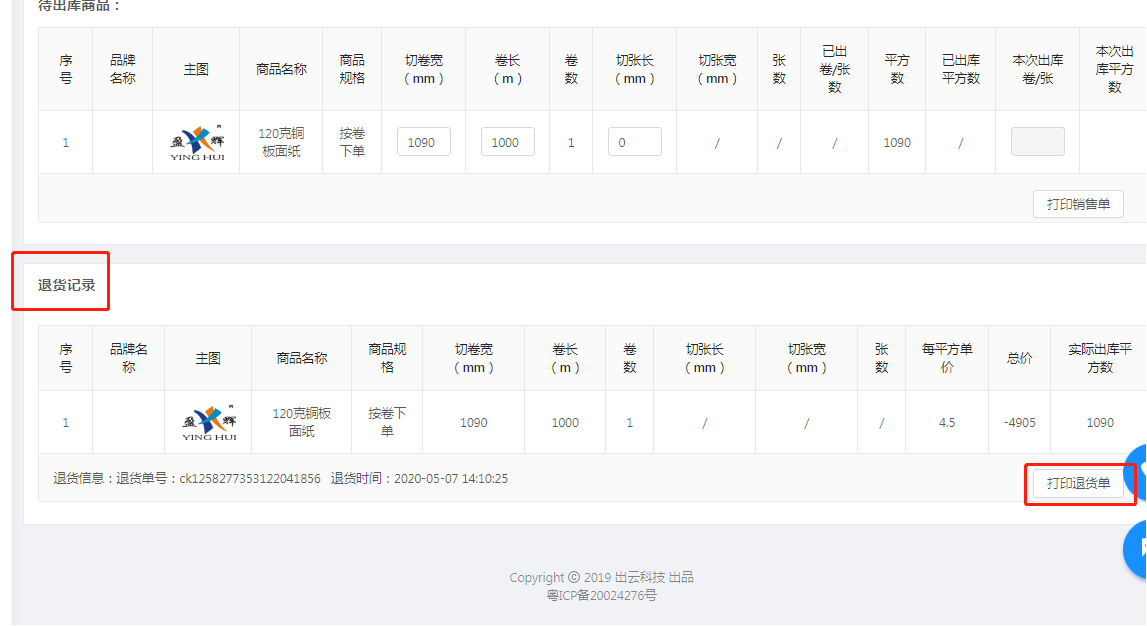
Task: Focus the 卷长 input showing 1000
Action: click(x=507, y=142)
